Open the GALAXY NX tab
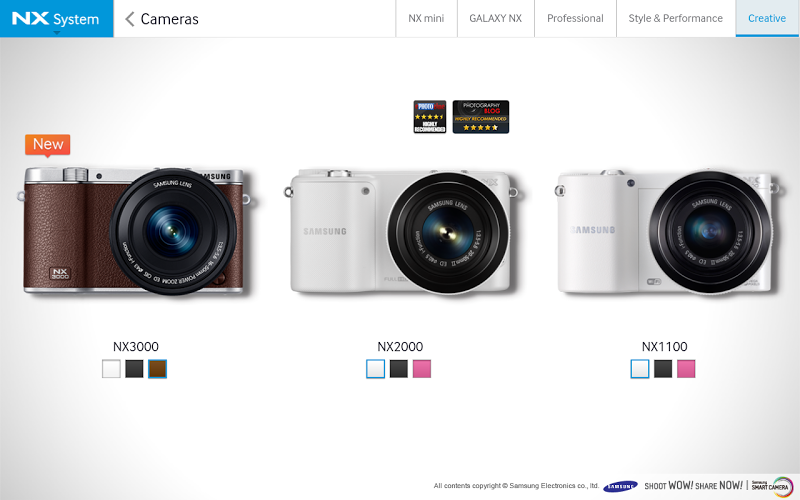Image resolution: width=800 pixels, height=500 pixels. click(x=495, y=18)
